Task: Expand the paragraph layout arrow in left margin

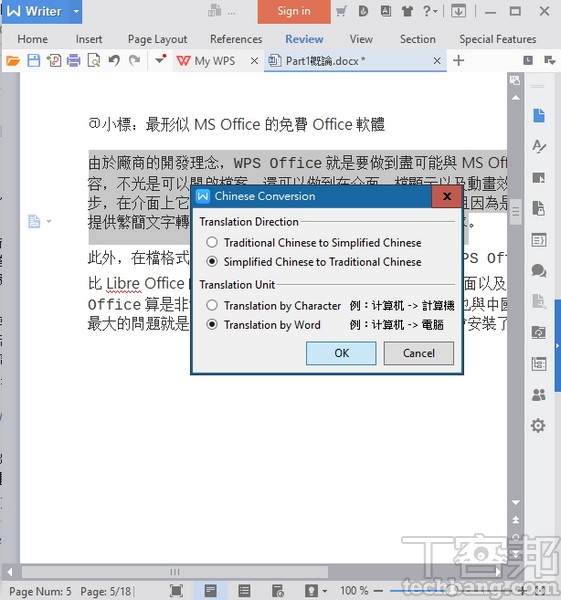Action: (x=49, y=221)
